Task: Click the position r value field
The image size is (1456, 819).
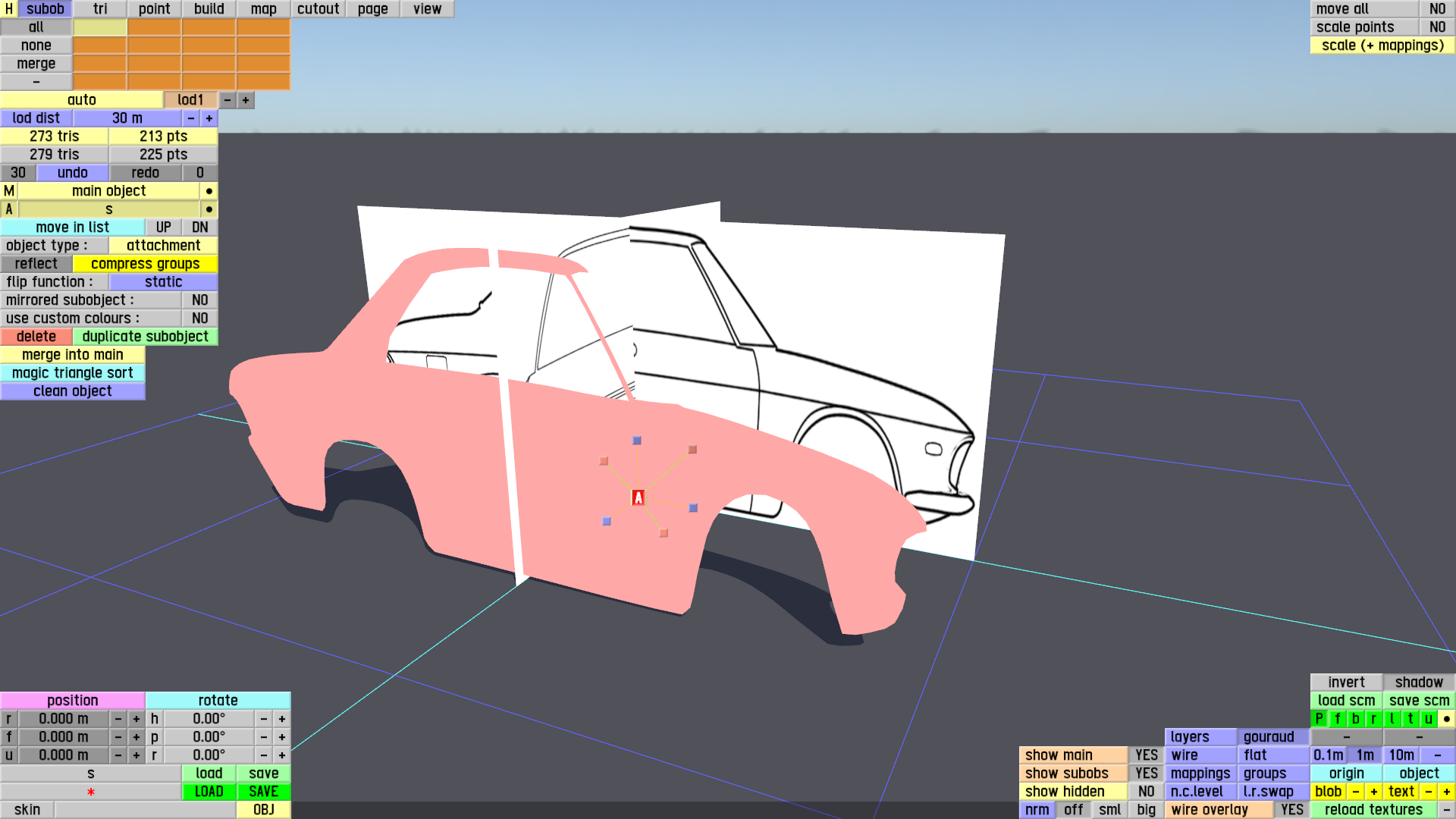Action: [x=64, y=719]
